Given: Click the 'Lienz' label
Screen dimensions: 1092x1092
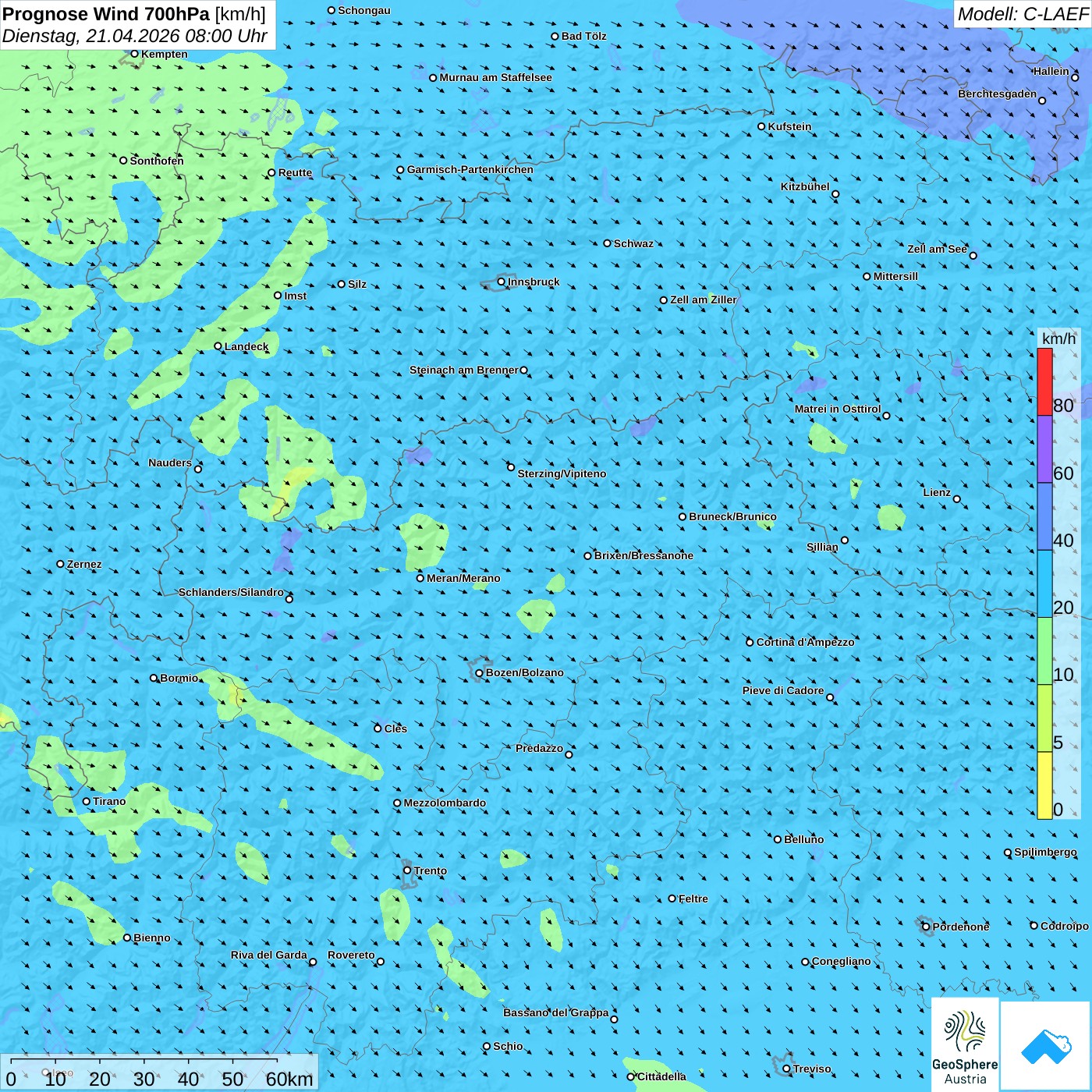Looking at the screenshot, I should (937, 492).
